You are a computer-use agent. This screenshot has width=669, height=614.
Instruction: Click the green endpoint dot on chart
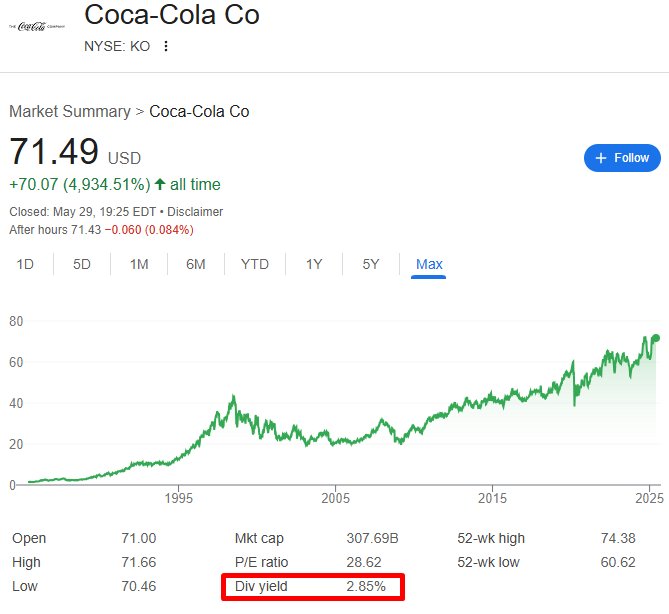(x=656, y=338)
